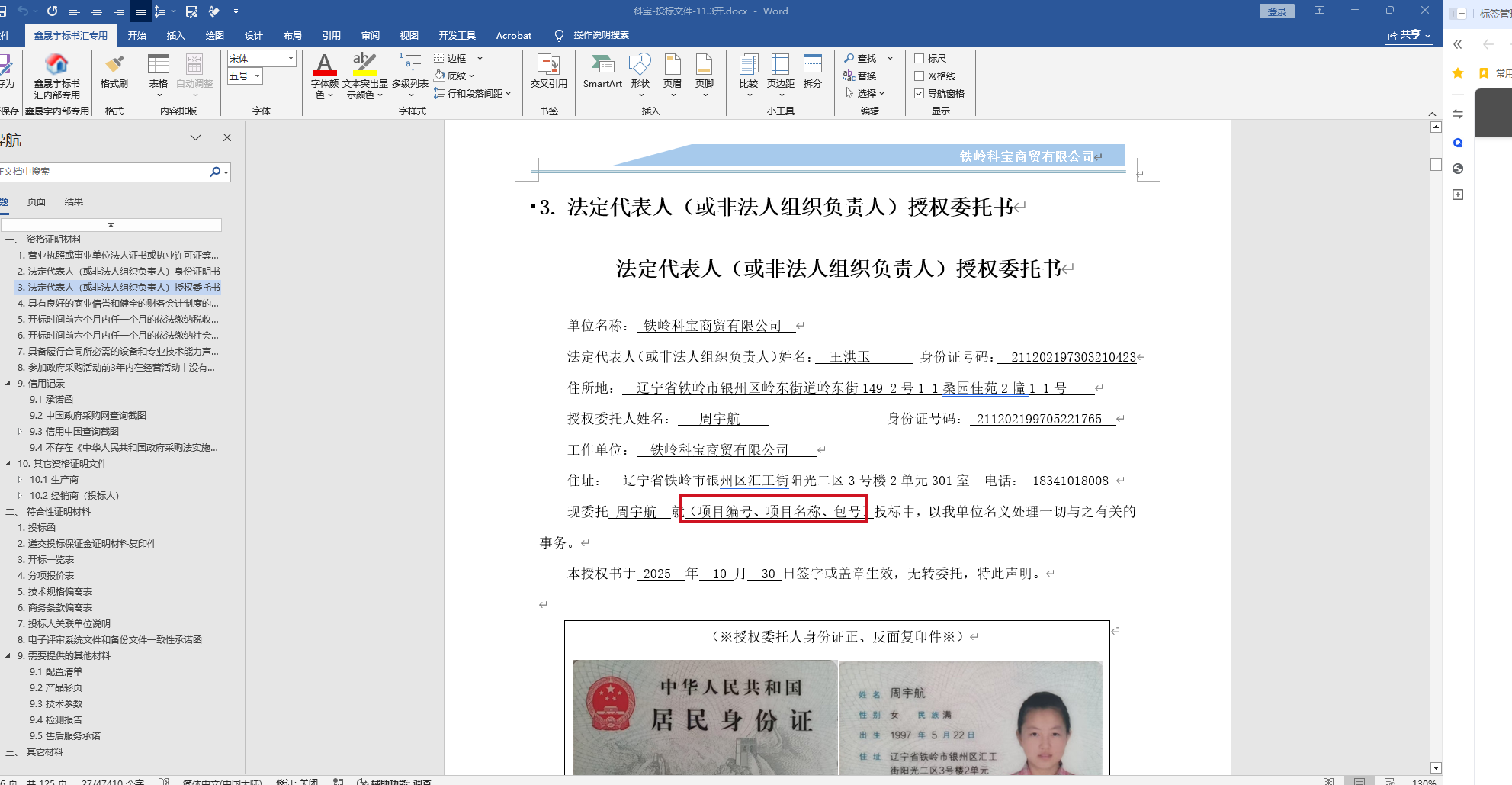The image size is (1512, 785).
Task: Collapse the ribbon with the caret arrow
Action: click(1432, 114)
